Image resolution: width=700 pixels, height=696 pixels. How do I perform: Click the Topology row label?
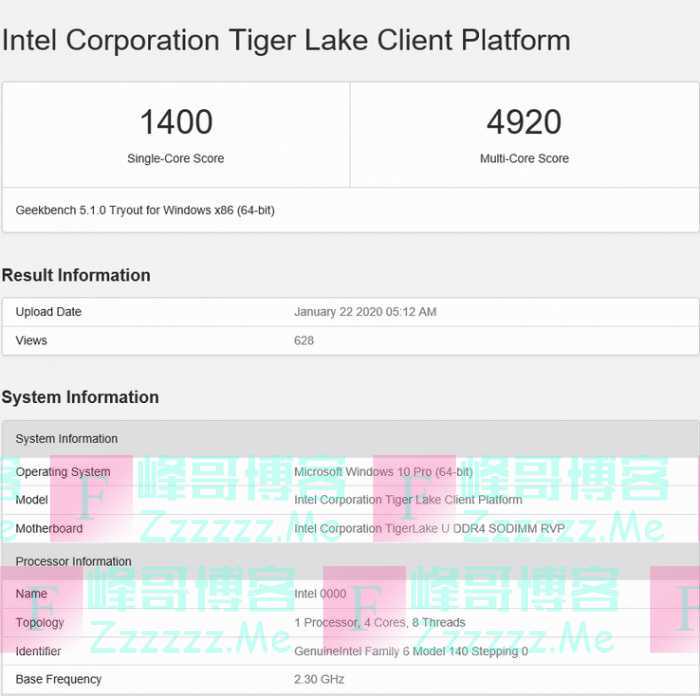[x=40, y=622]
